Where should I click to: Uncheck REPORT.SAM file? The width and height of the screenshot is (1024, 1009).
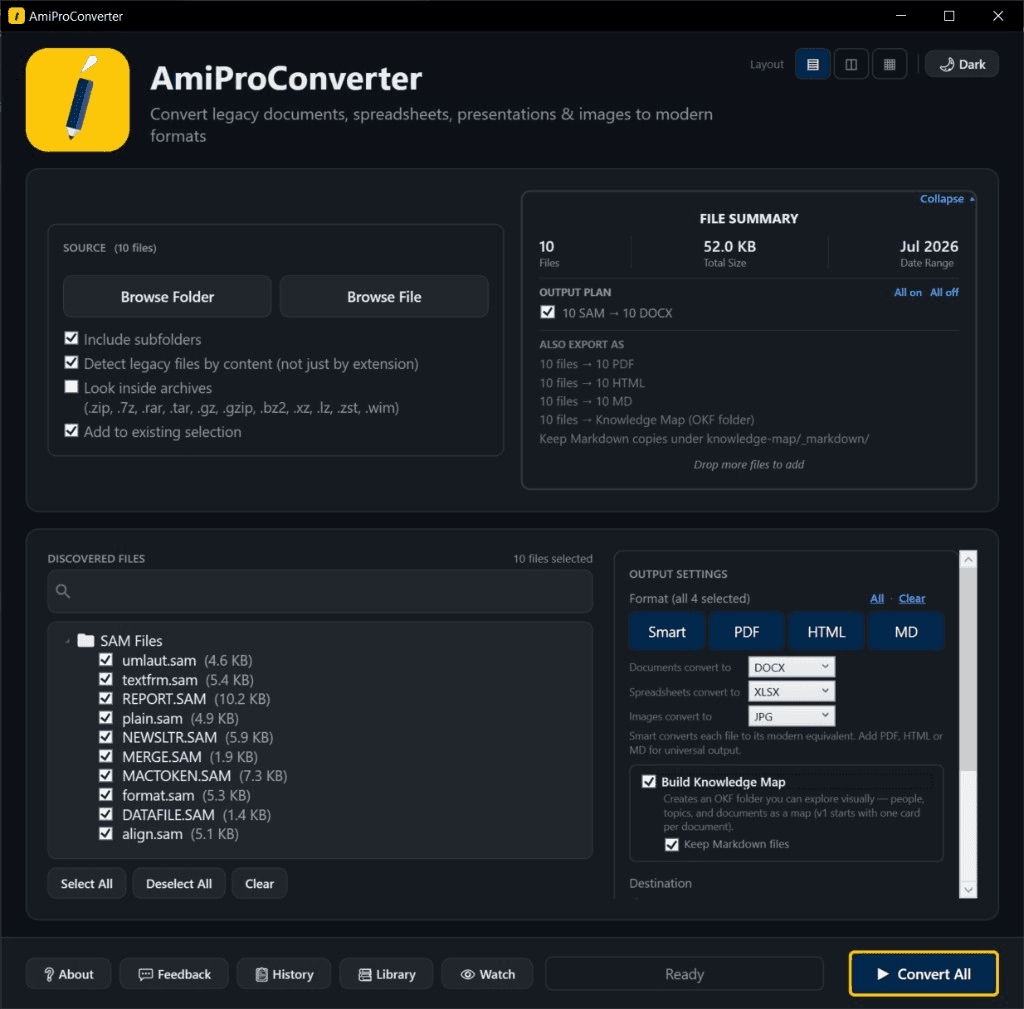click(x=105, y=698)
